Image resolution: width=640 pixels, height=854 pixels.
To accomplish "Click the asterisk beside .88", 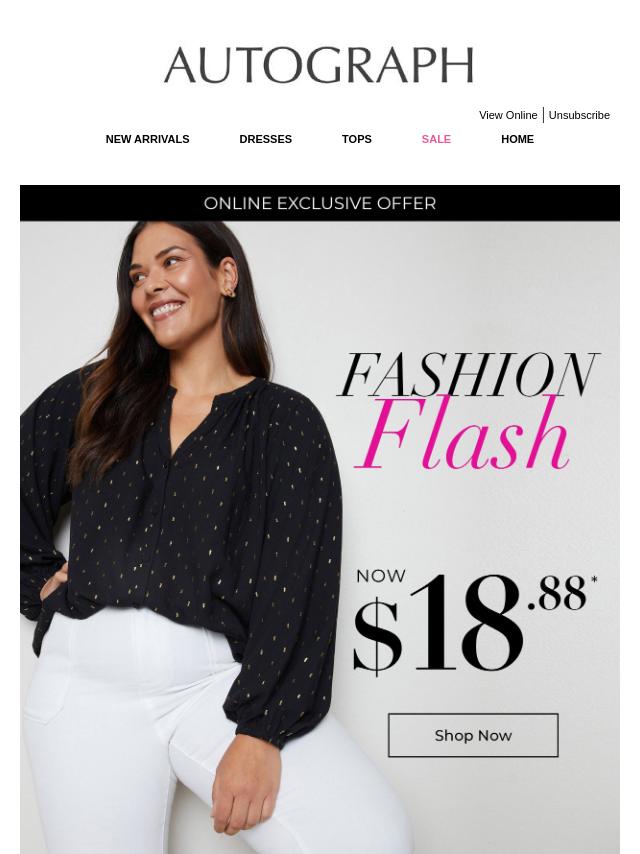I will click(x=594, y=581).
